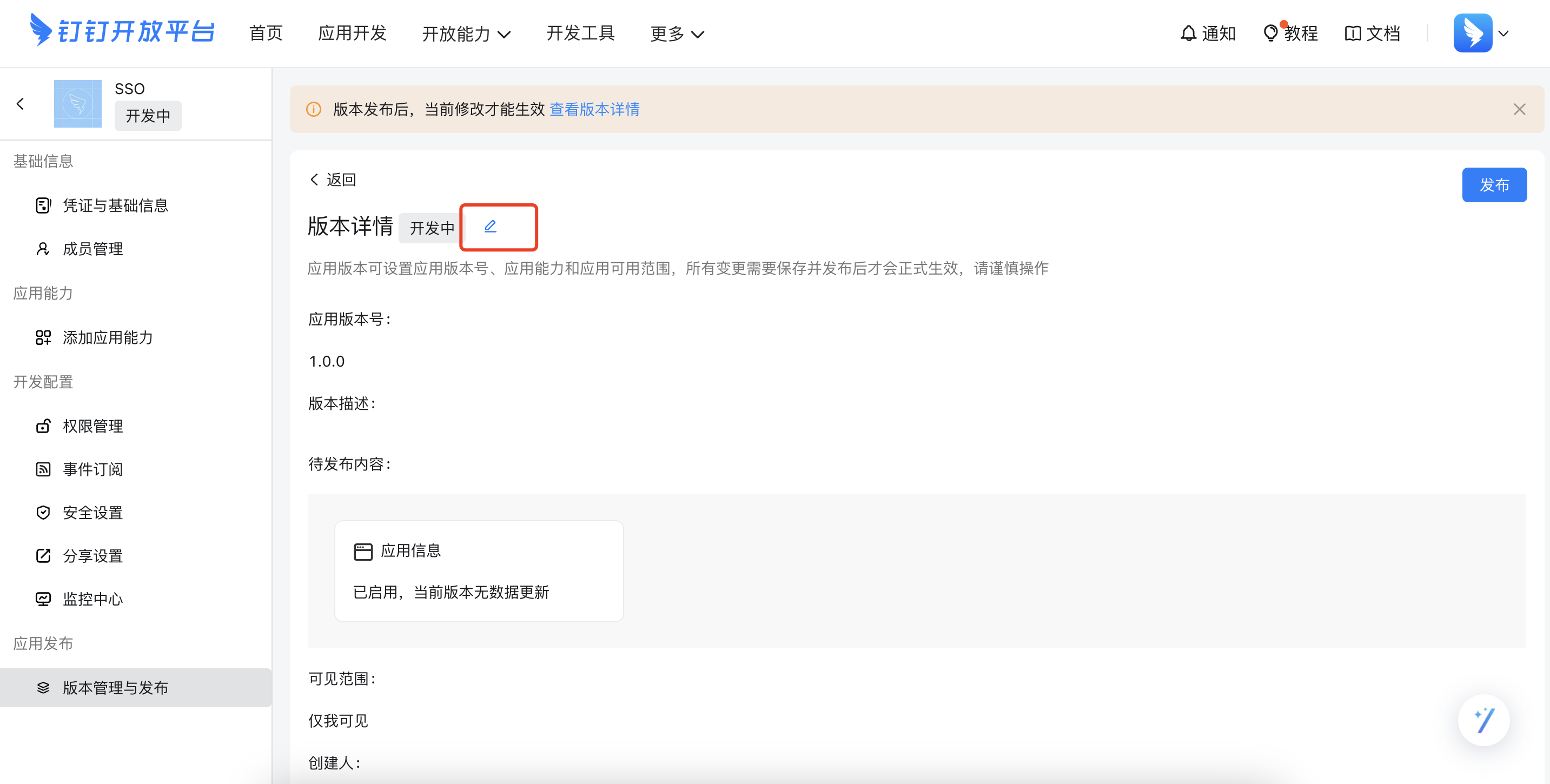Click the 已启用，当前版本无数据更新 text
Image resolution: width=1550 pixels, height=784 pixels.
(451, 593)
